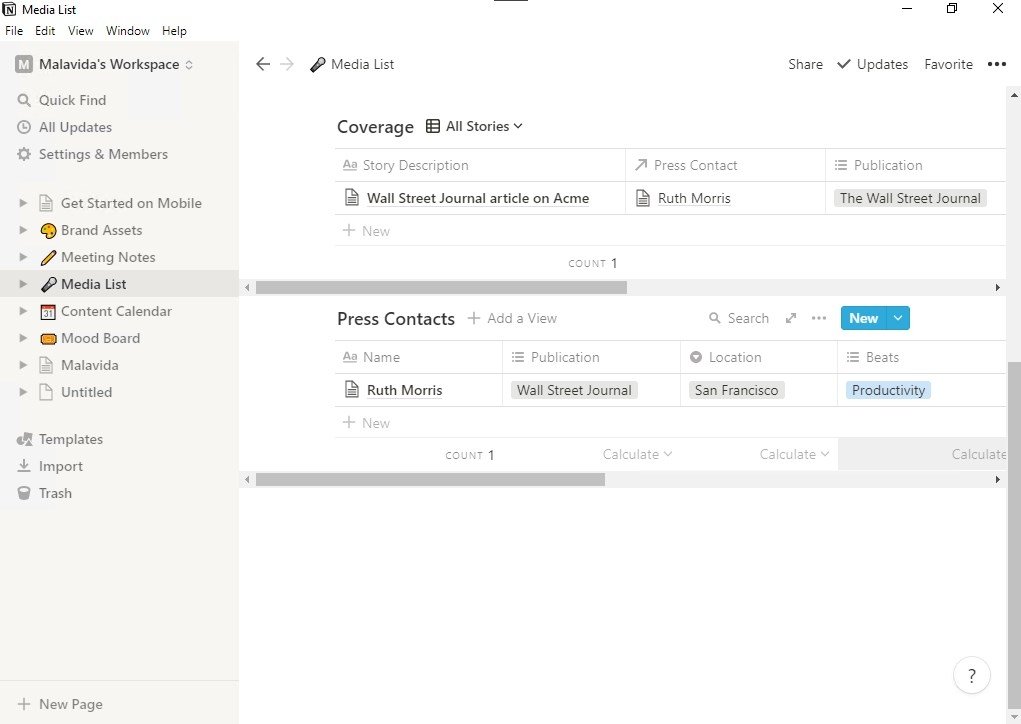
Task: Expand the Meeting Notes page toggle
Action: (23, 257)
